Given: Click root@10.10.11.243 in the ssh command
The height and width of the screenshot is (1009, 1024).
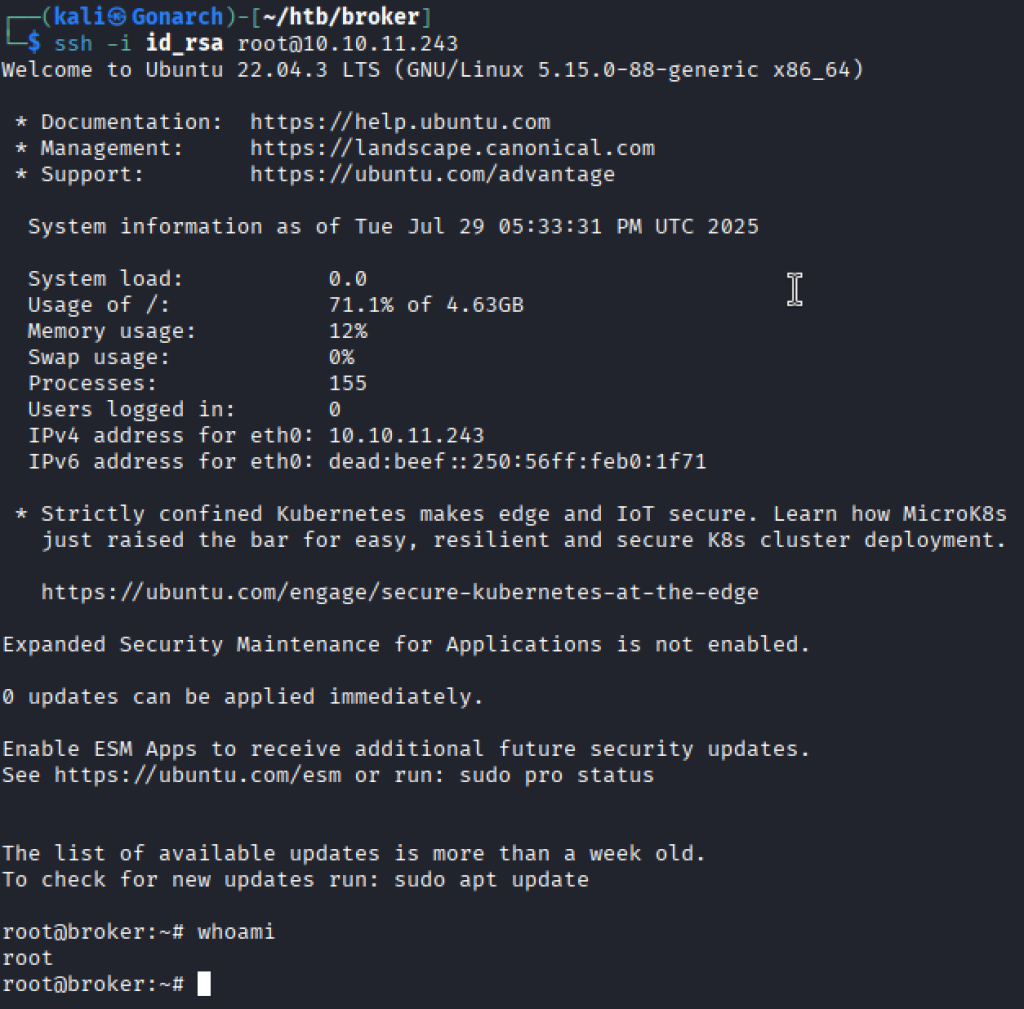Looking at the screenshot, I should [348, 44].
